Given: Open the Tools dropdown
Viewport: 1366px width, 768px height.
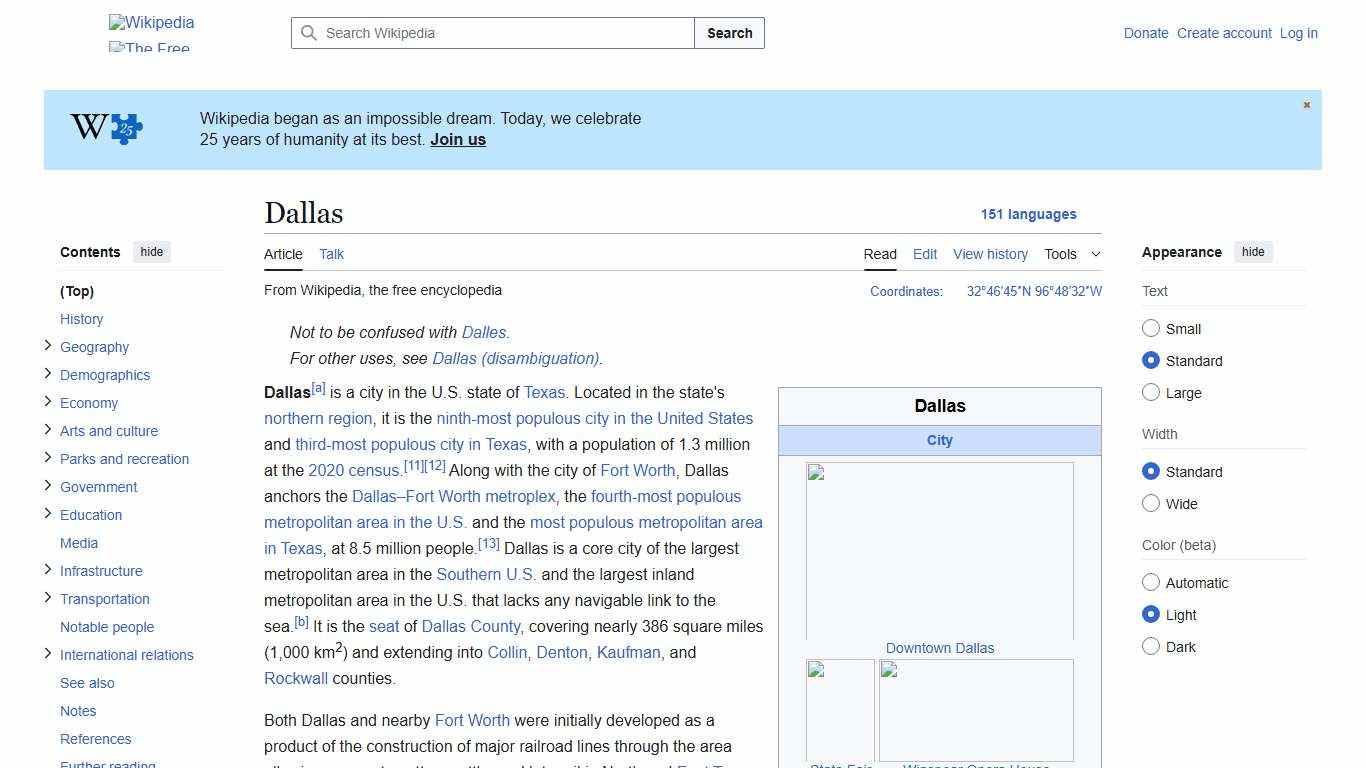Looking at the screenshot, I should [1071, 254].
